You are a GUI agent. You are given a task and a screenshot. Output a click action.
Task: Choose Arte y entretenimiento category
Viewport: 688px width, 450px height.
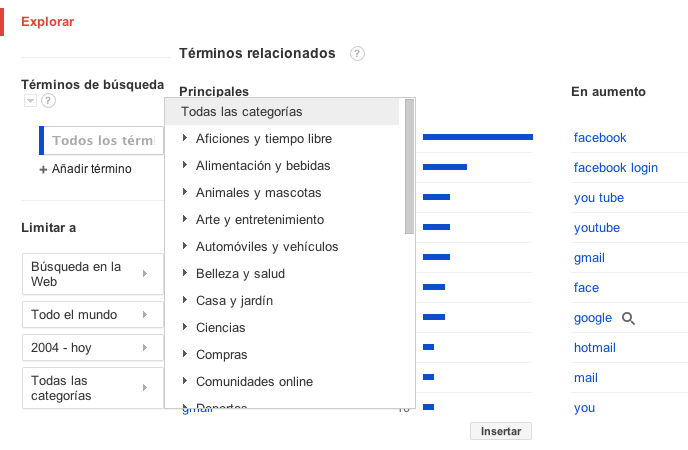click(x=260, y=220)
